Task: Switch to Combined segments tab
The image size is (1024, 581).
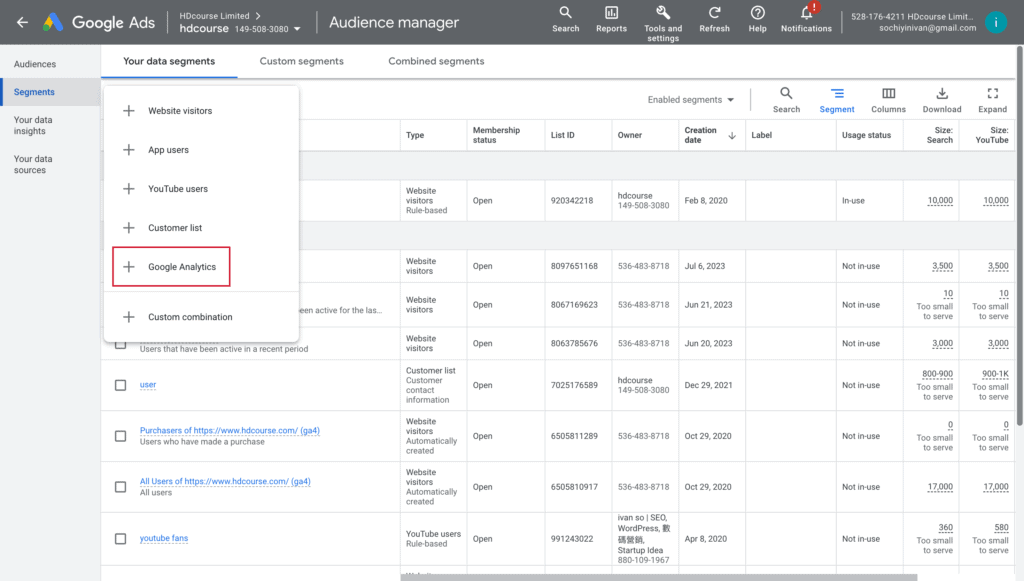Action: 436,61
